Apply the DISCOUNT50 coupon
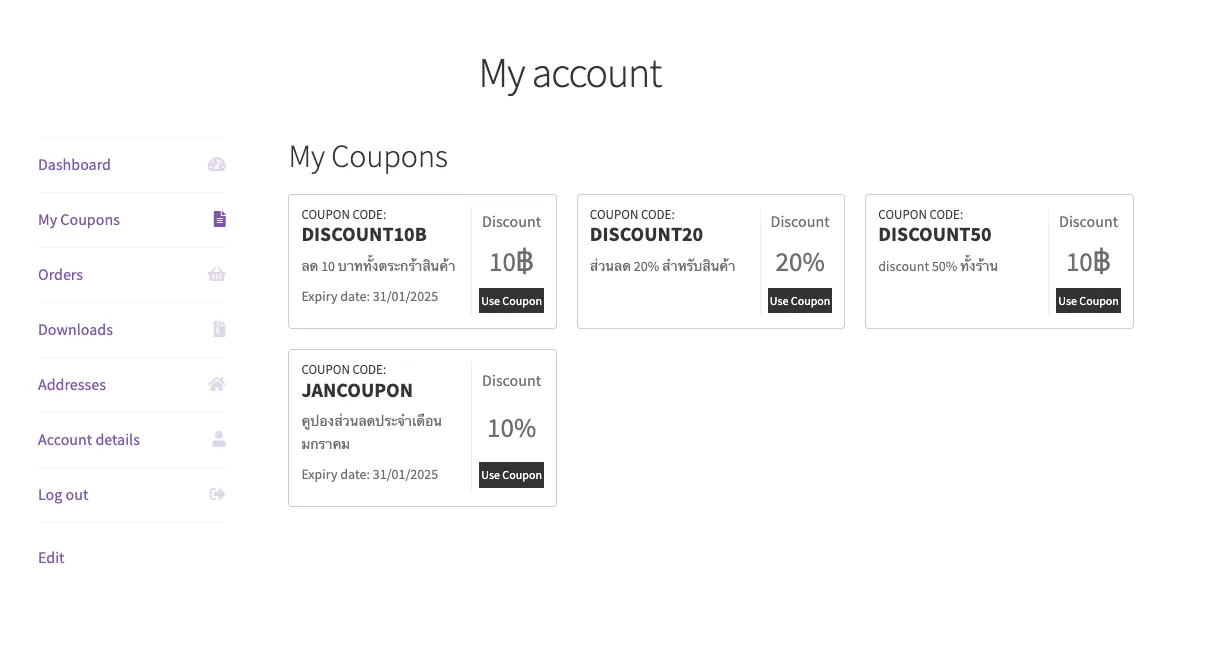This screenshot has width=1225, height=658. 1088,301
